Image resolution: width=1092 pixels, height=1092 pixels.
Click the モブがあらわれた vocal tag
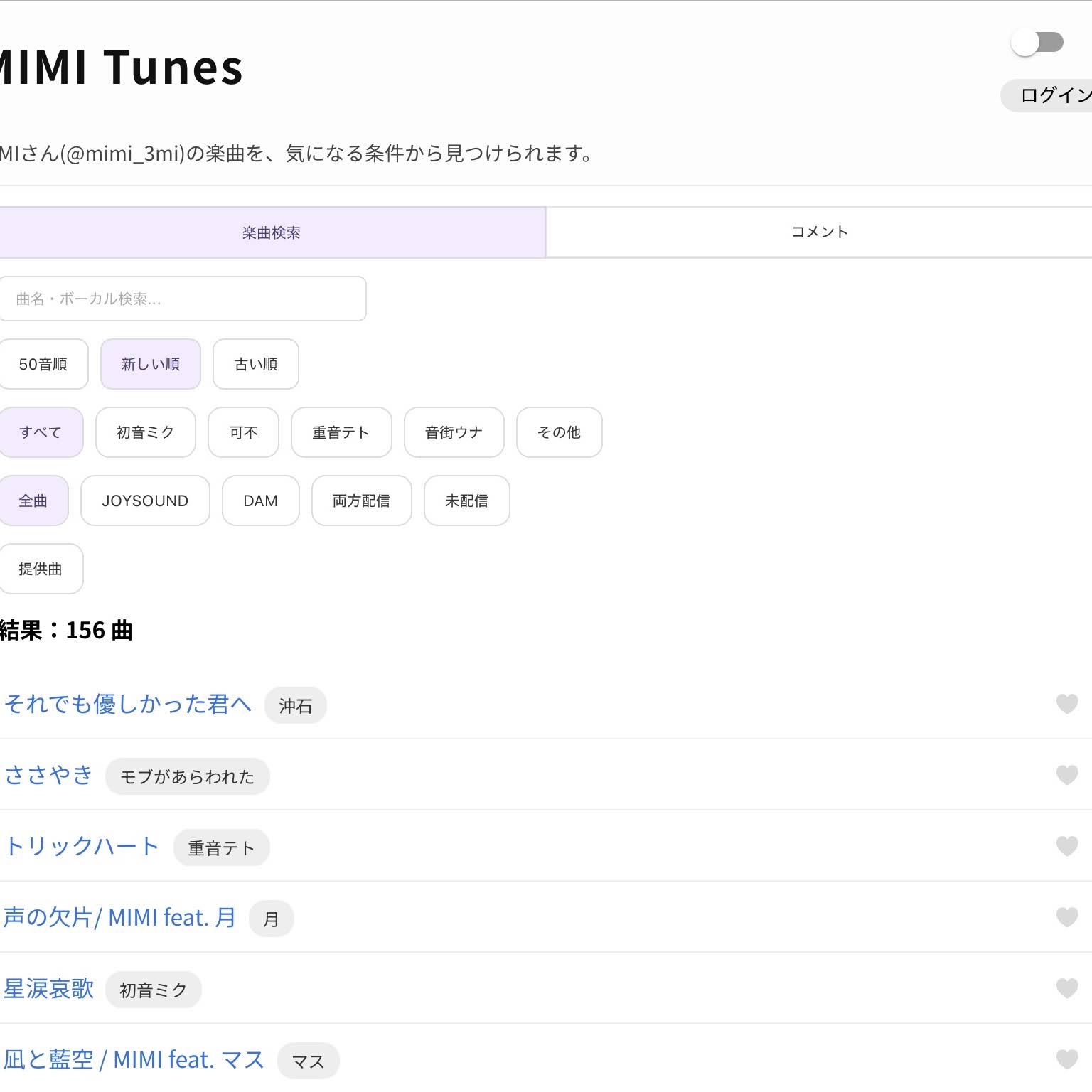click(188, 776)
